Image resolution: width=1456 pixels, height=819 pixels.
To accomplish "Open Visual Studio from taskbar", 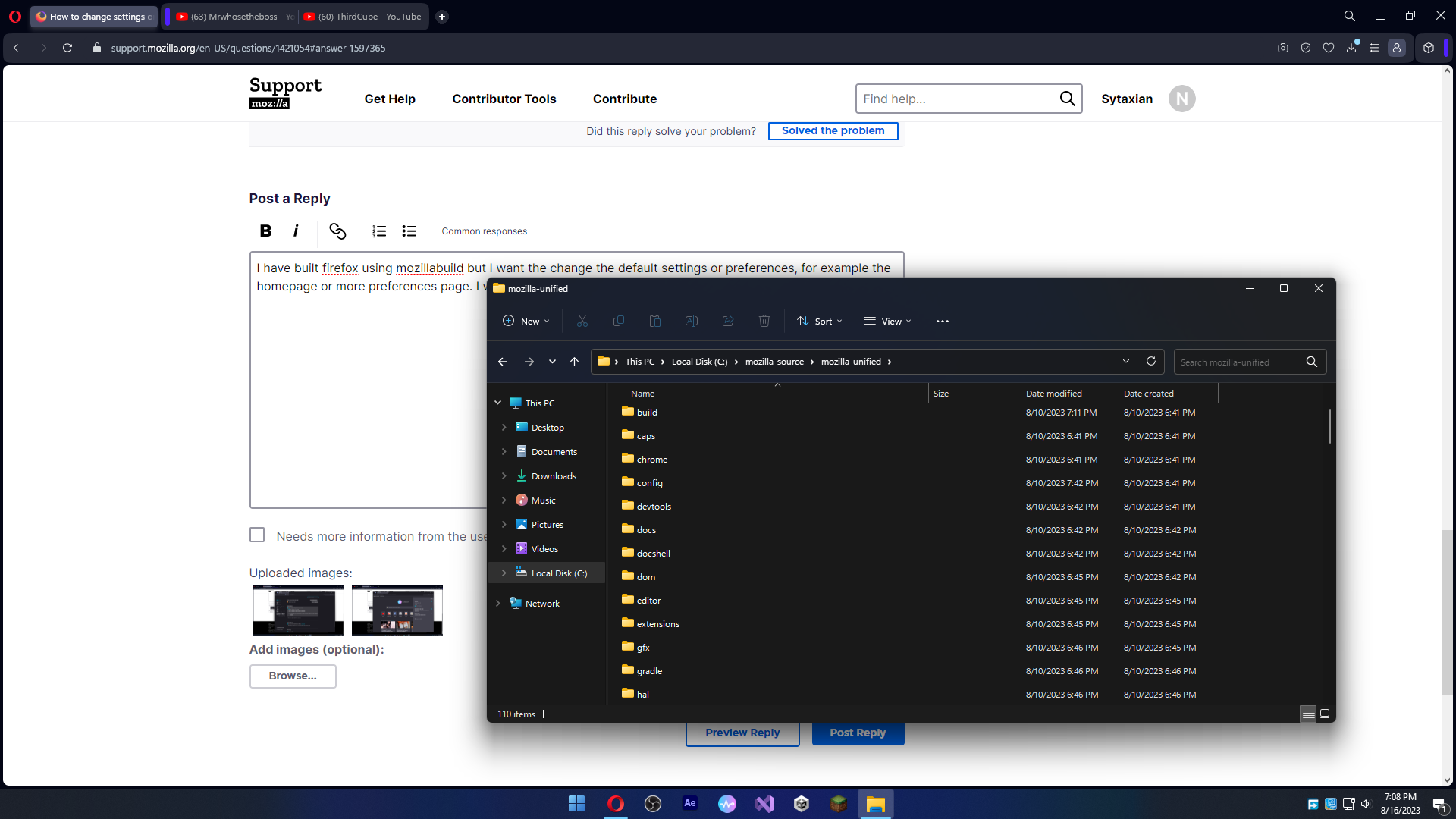I will click(x=764, y=803).
